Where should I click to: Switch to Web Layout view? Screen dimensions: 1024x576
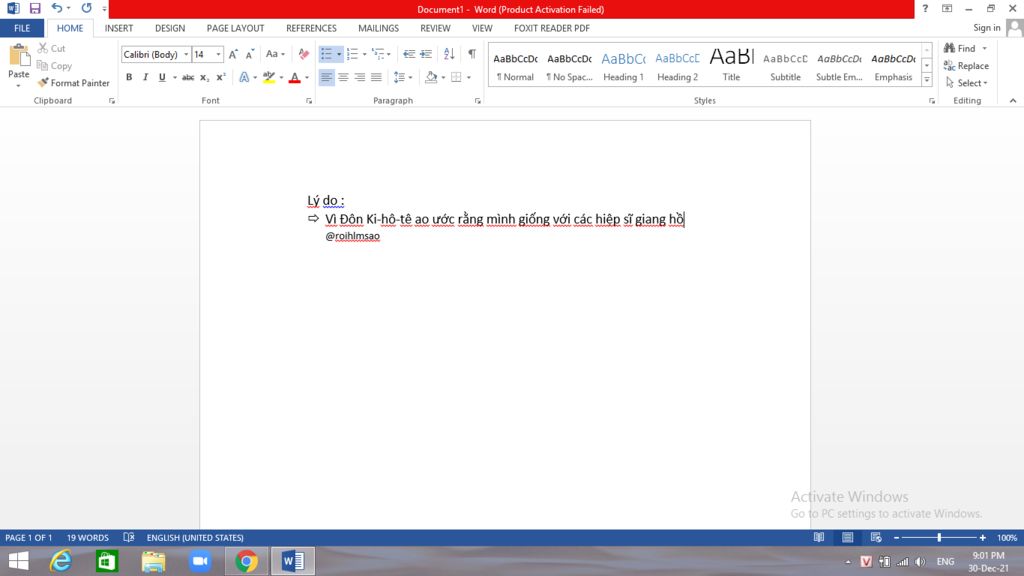pyautogui.click(x=876, y=537)
